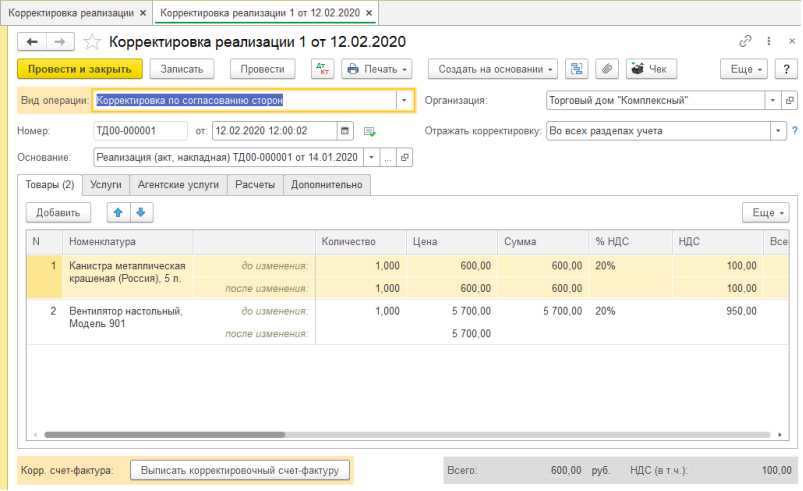Open calendar picker for document date
Viewport: 803px width, 491px height.
(x=345, y=131)
